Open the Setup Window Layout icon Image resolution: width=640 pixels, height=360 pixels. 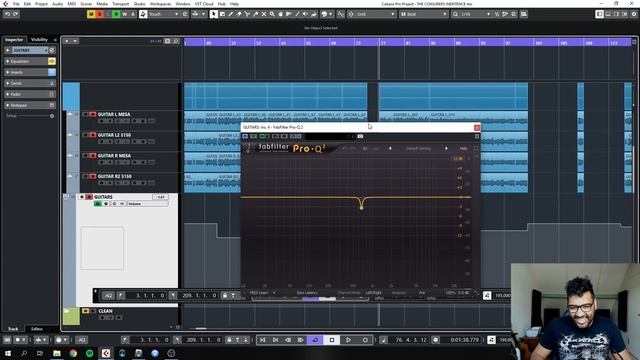click(x=625, y=14)
